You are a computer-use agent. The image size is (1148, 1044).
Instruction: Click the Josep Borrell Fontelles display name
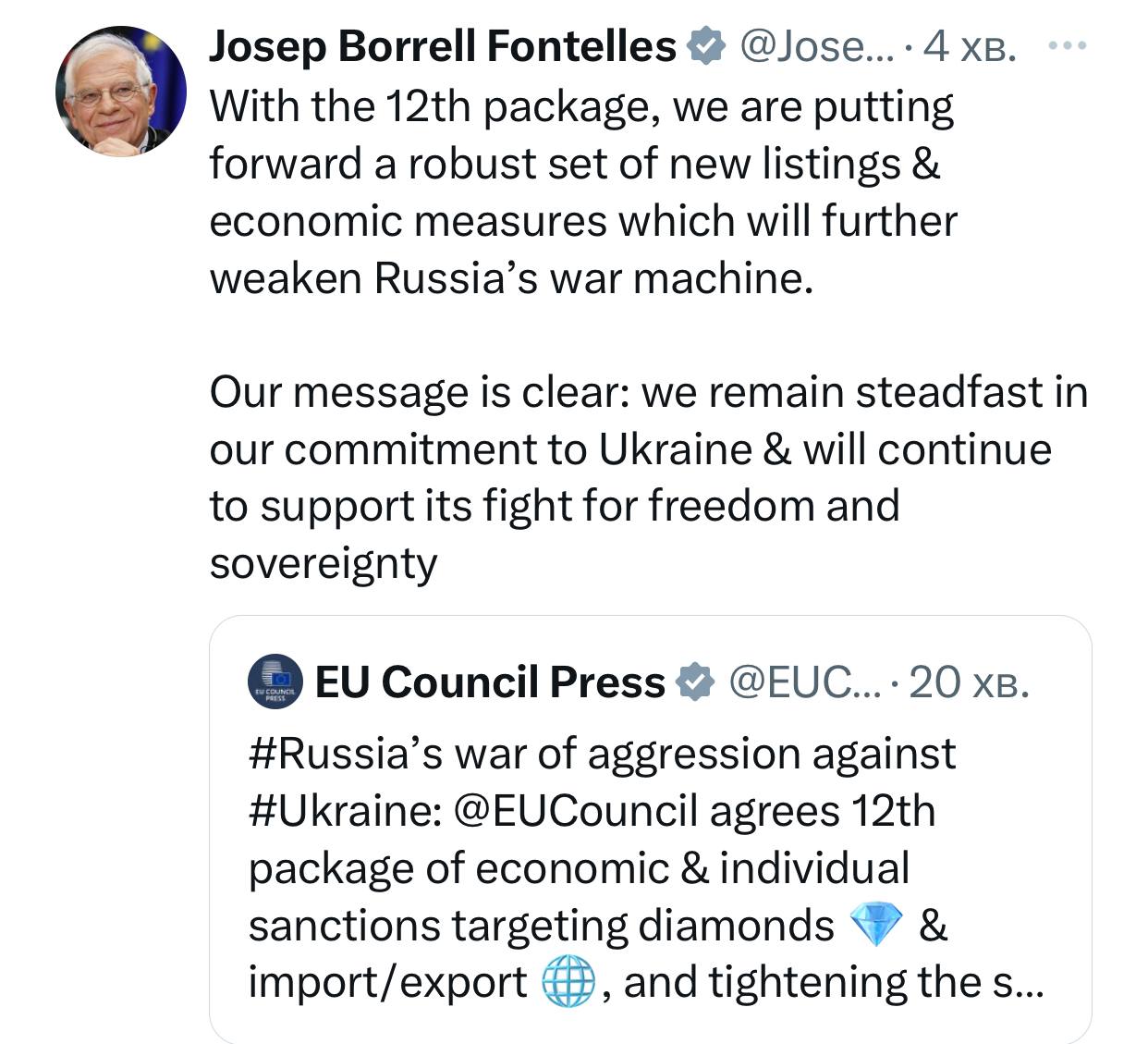coord(442,46)
